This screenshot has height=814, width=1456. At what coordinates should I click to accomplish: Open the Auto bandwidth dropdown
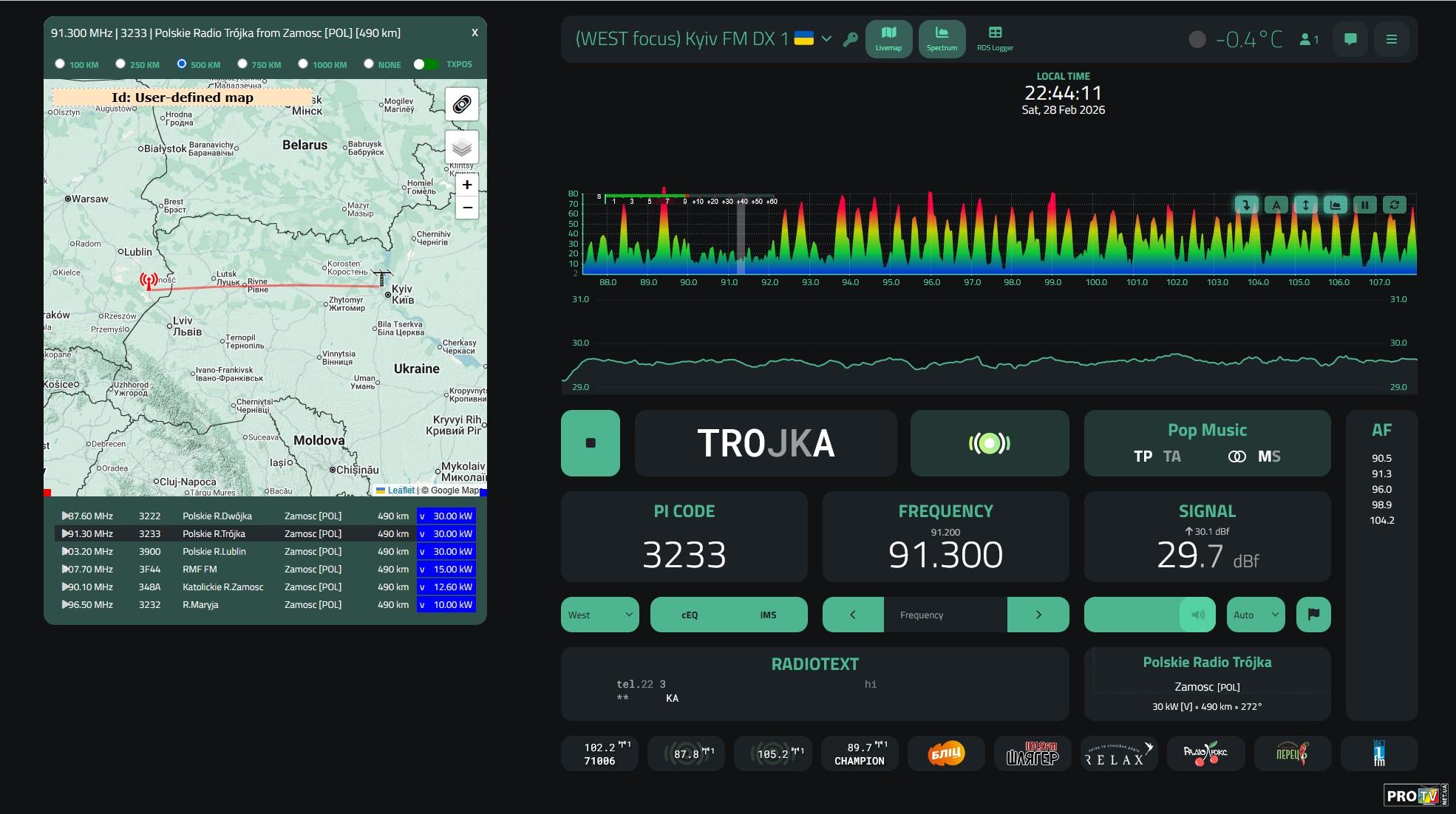click(1255, 615)
